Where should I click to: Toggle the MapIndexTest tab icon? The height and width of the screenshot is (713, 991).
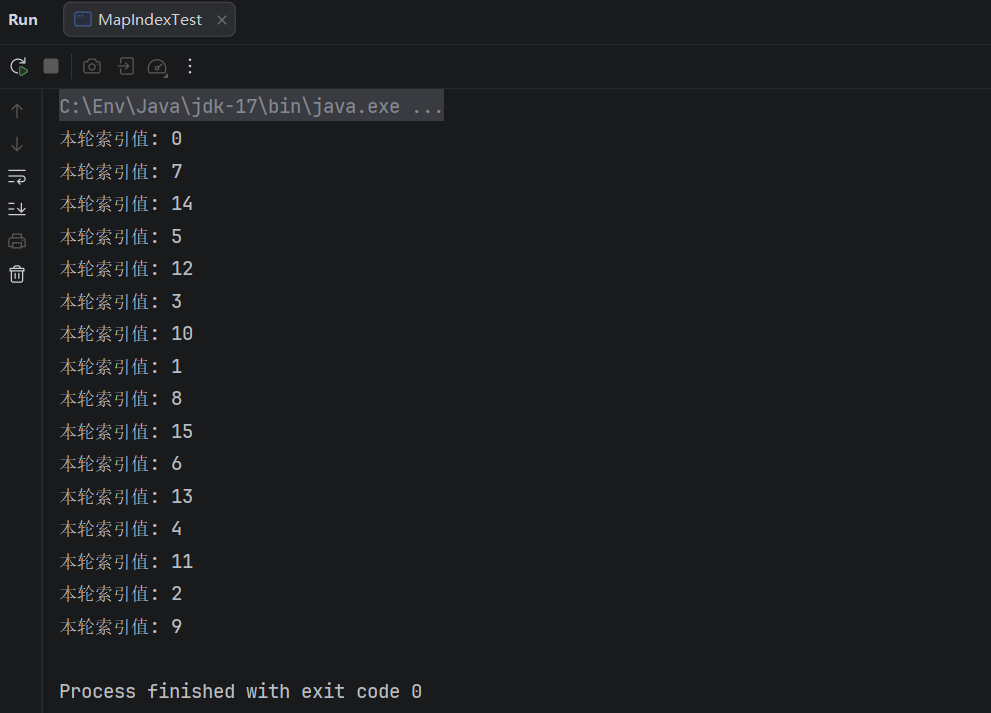pyautogui.click(x=81, y=19)
